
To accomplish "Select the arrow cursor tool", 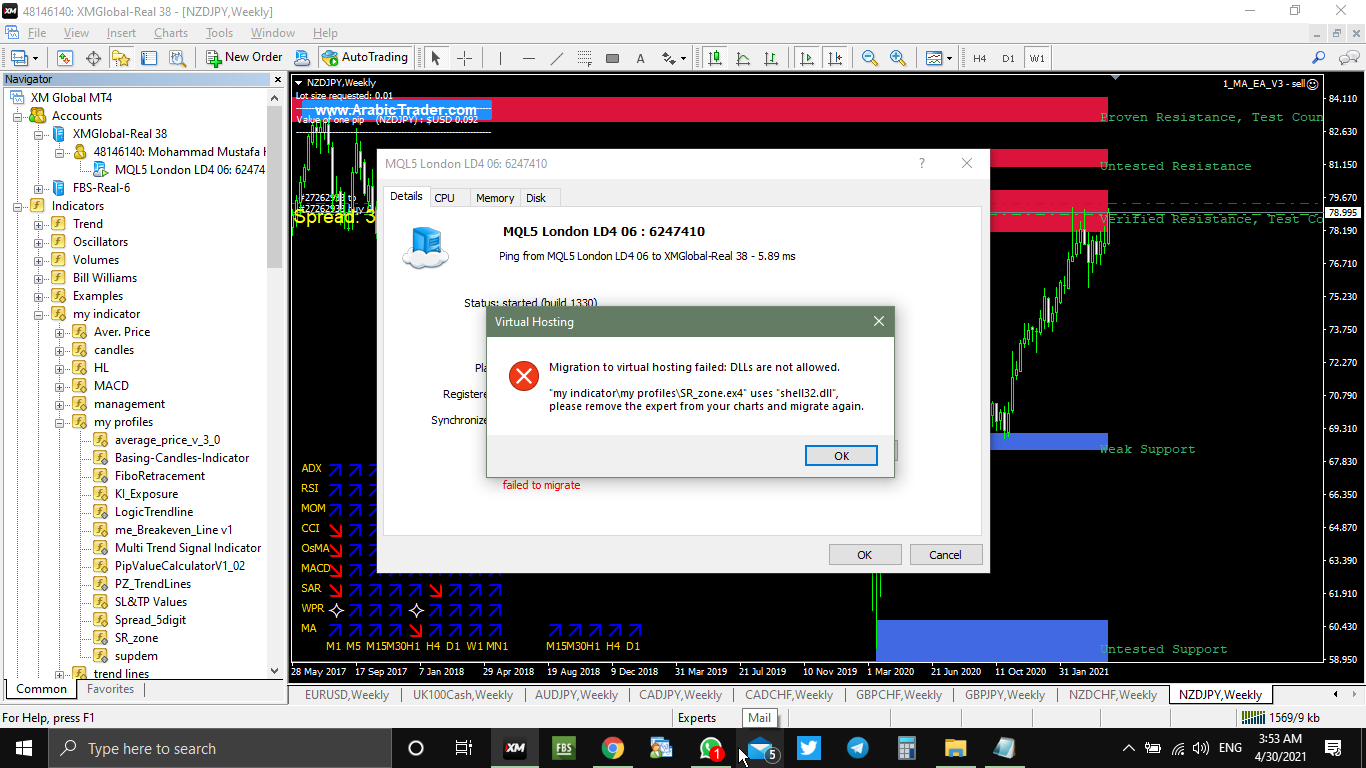I will pos(435,58).
